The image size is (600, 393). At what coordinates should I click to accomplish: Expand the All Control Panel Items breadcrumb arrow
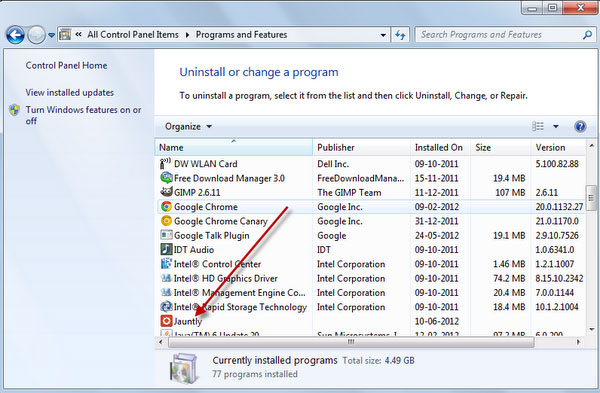click(188, 35)
